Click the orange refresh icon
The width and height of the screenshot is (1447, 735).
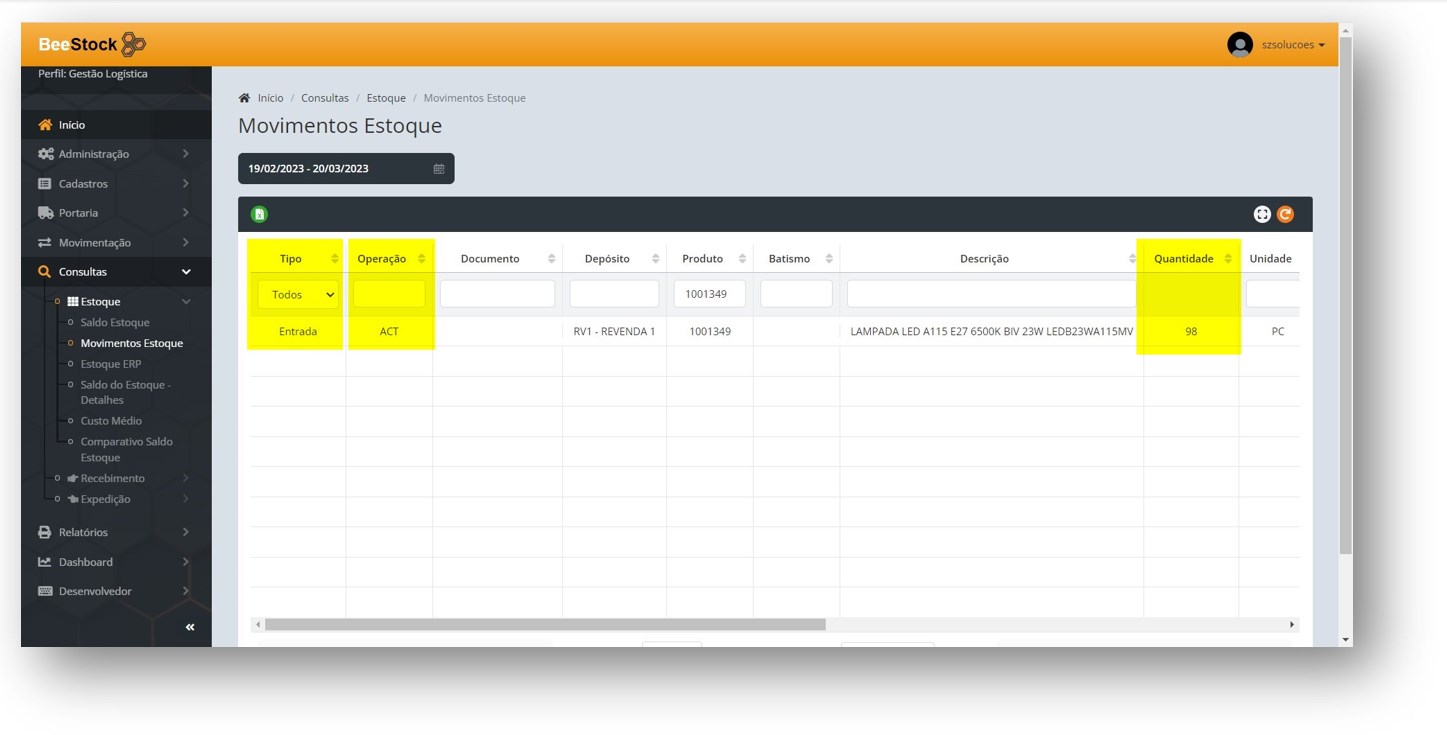point(1285,214)
